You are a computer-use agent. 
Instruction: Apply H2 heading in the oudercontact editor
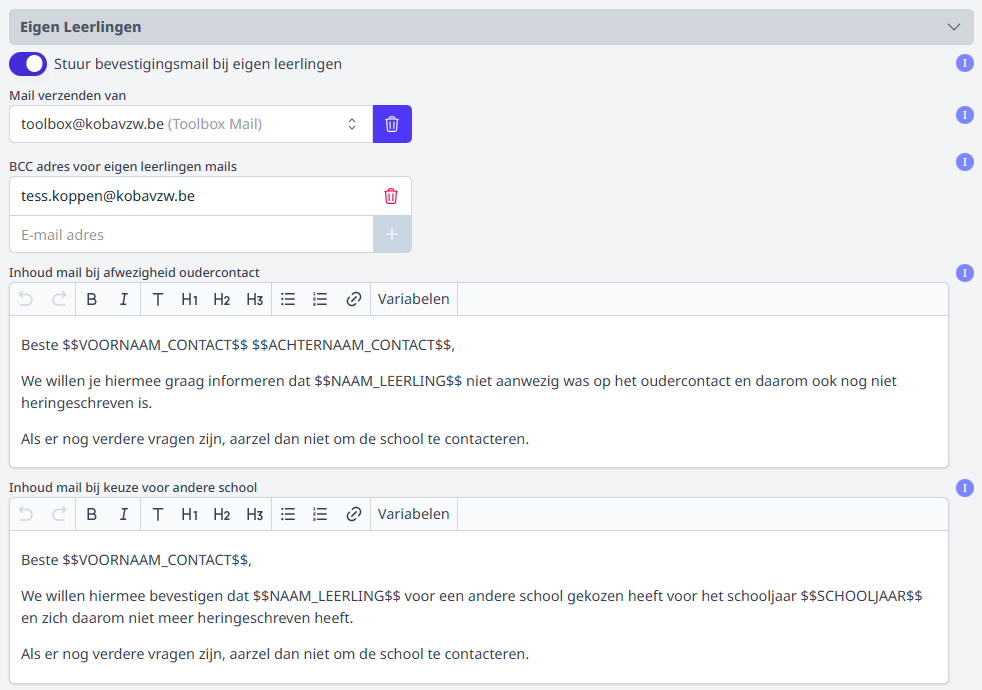pyautogui.click(x=222, y=299)
